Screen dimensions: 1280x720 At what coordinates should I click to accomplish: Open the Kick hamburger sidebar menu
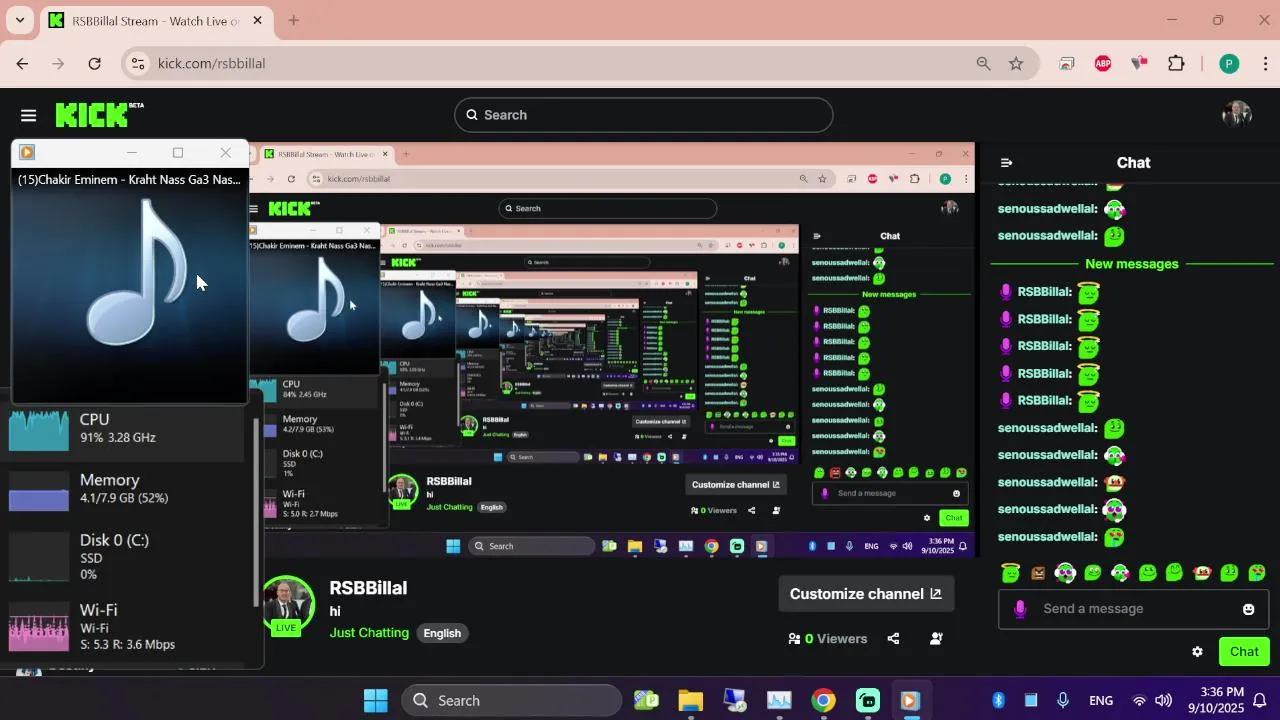28,115
